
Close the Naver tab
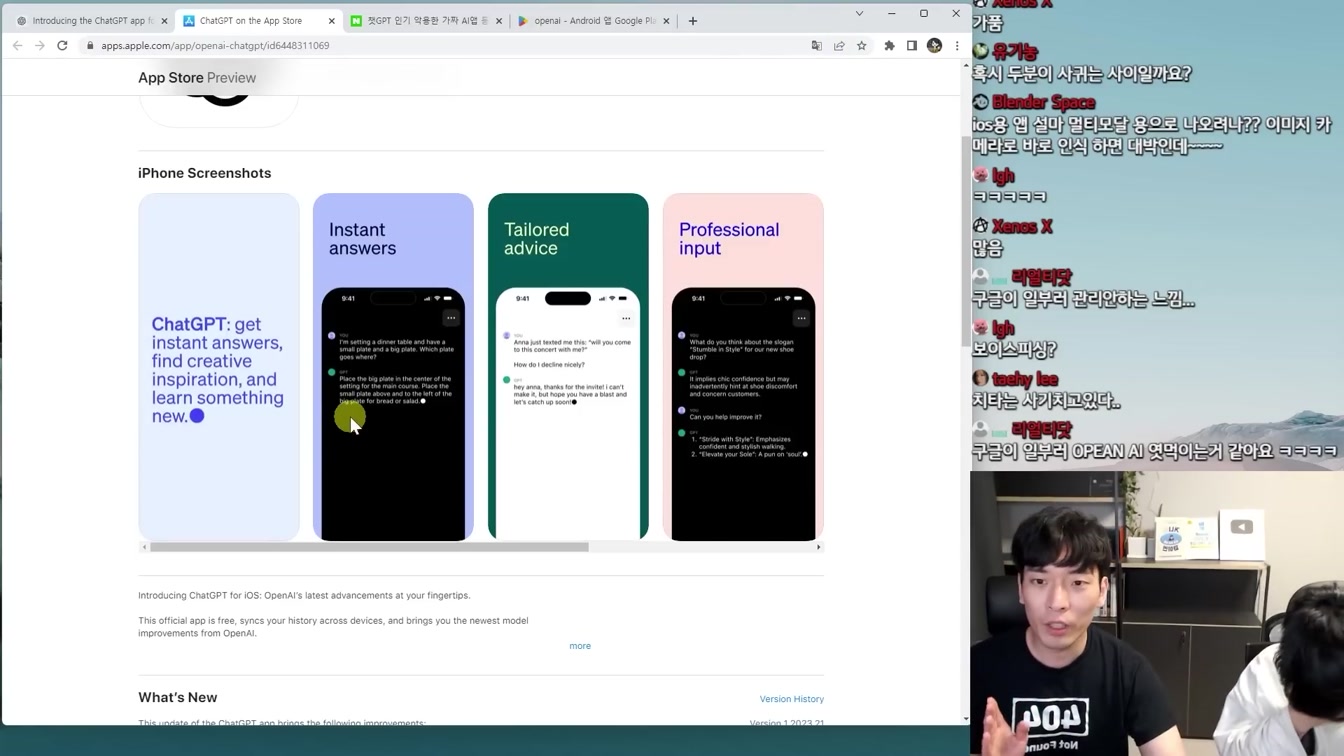[499, 20]
